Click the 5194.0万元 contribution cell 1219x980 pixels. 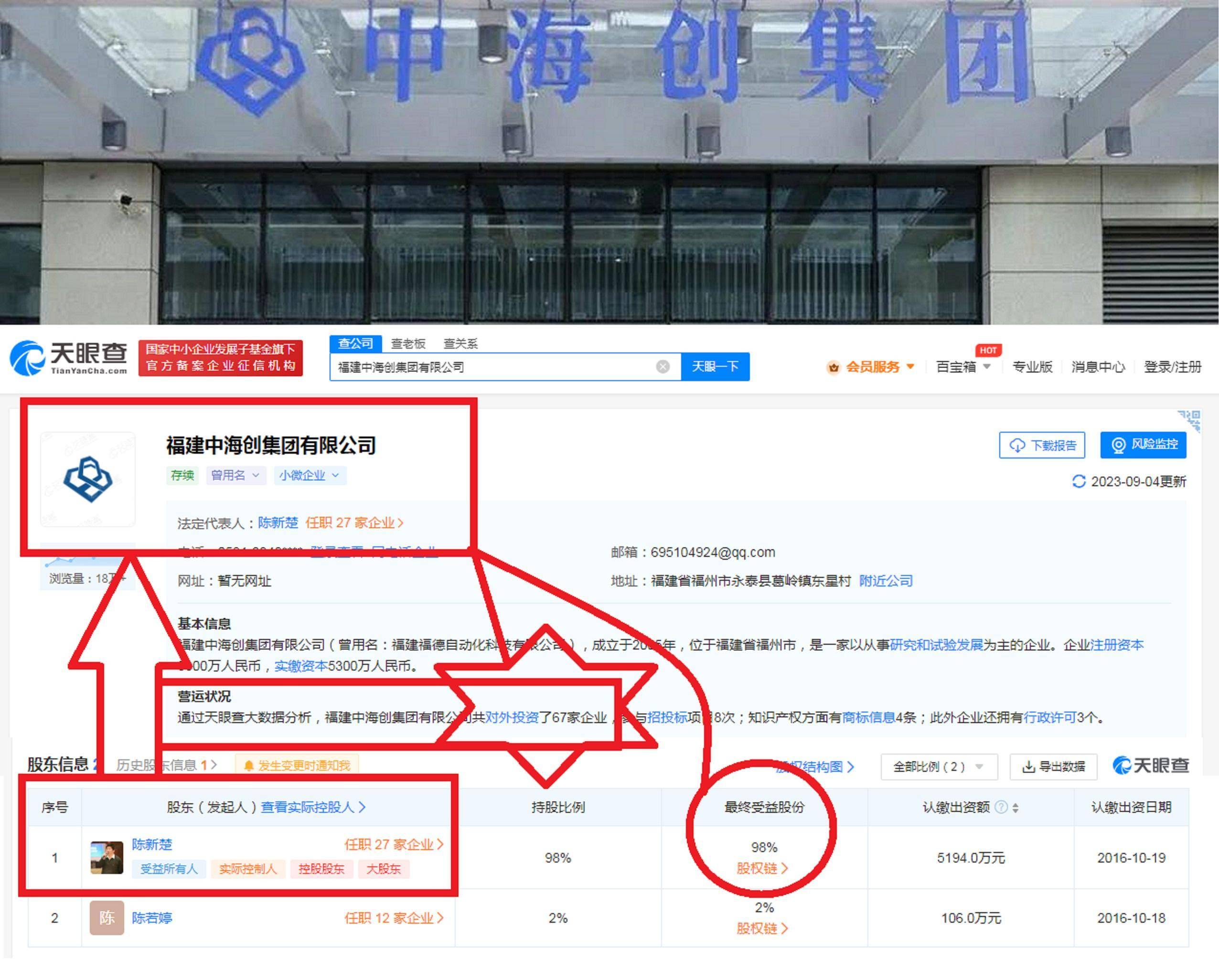(x=971, y=857)
